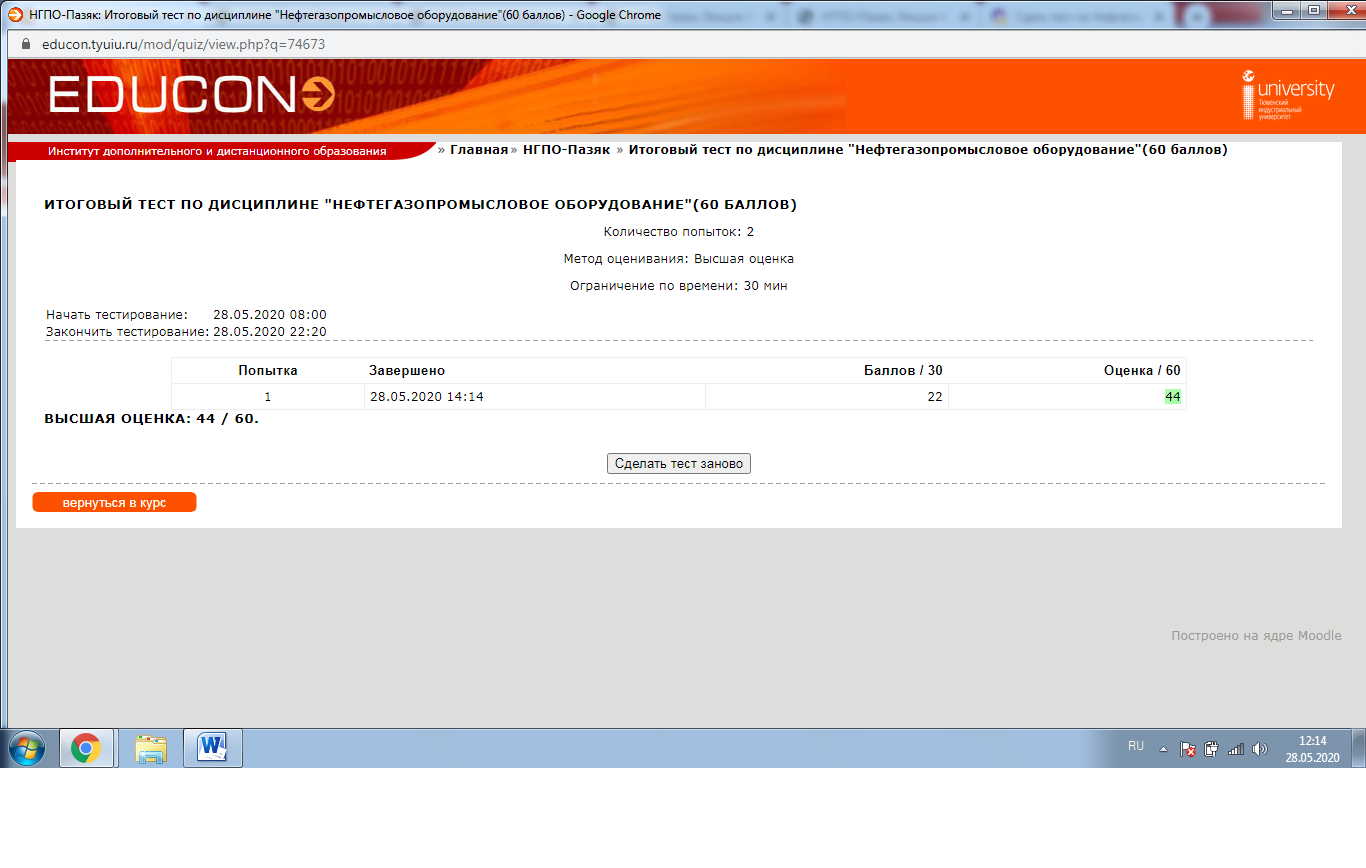
Task: Open Chrome from the Windows taskbar
Action: [85, 748]
